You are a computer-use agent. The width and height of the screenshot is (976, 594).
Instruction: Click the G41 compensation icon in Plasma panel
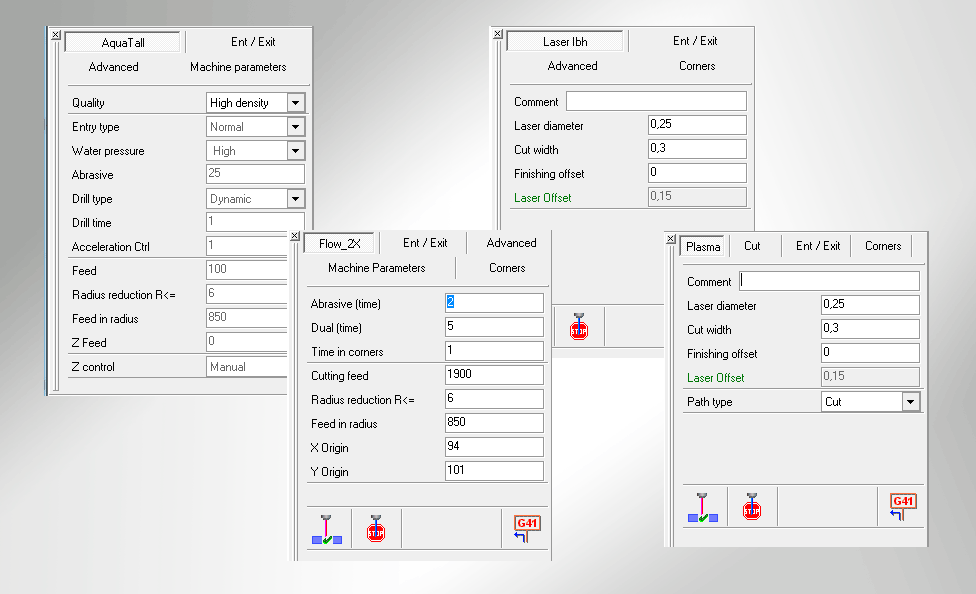point(903,507)
